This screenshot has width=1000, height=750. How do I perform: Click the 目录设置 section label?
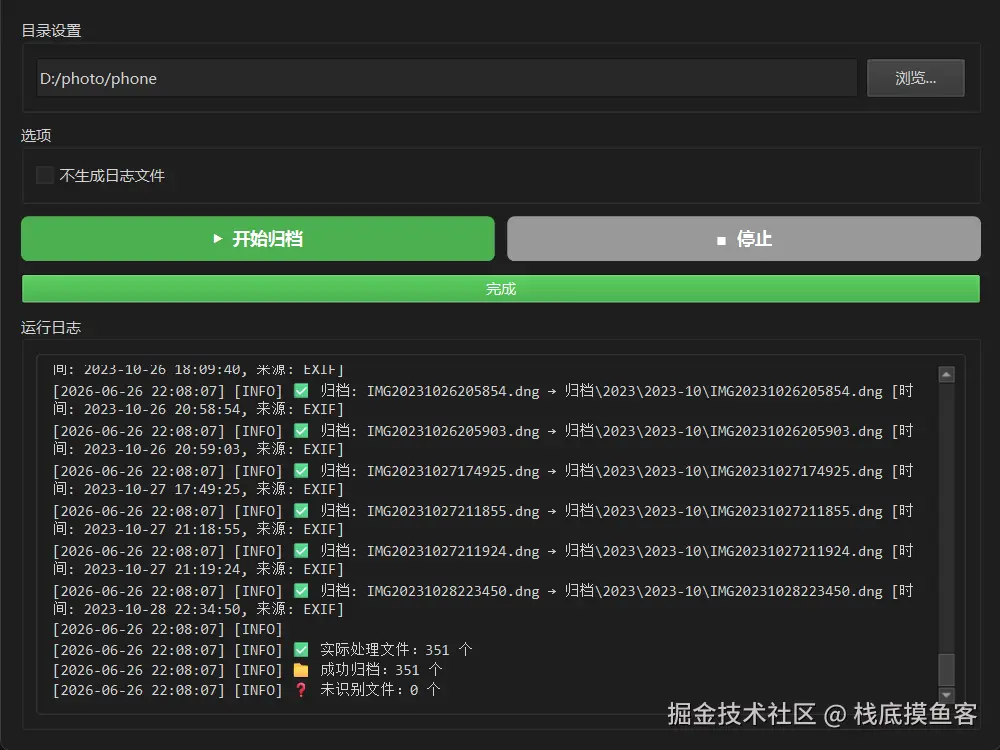(x=51, y=31)
